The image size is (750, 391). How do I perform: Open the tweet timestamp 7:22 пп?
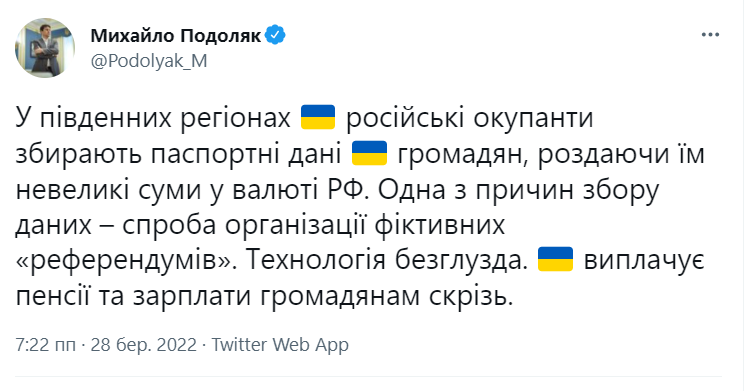click(x=45, y=345)
